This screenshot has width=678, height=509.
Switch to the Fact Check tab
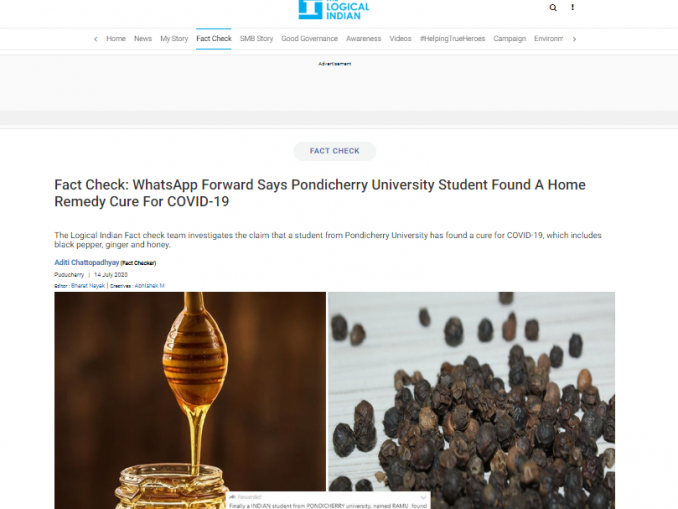point(214,38)
